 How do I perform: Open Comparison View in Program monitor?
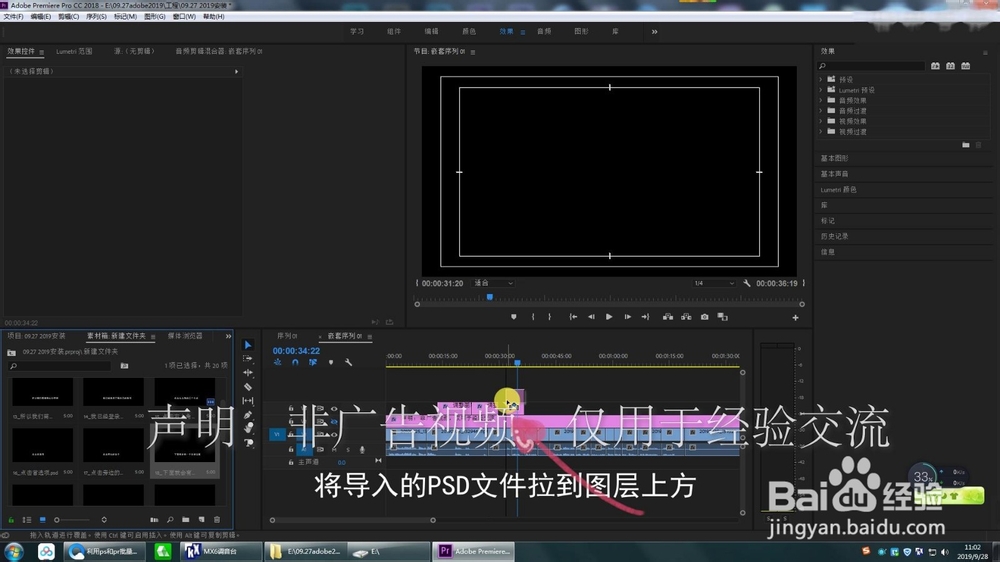[x=723, y=317]
